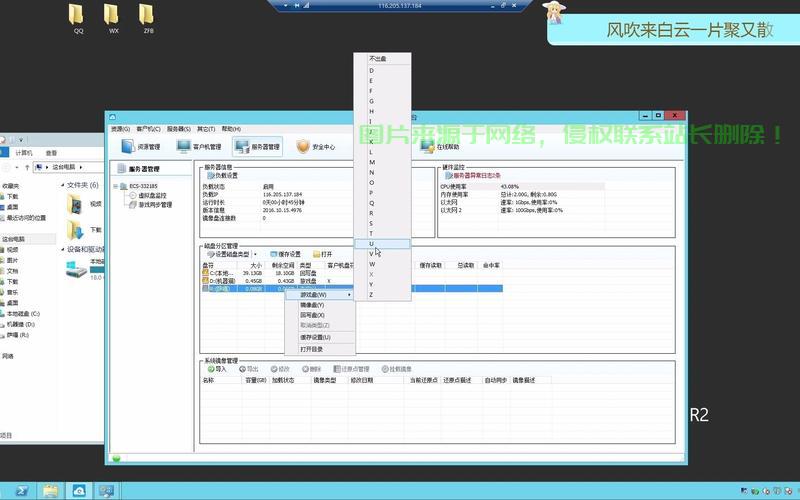Viewport: 800px width, 500px height.
Task: Click 缓存设置 icon in disk toolbar
Action: tap(273, 254)
